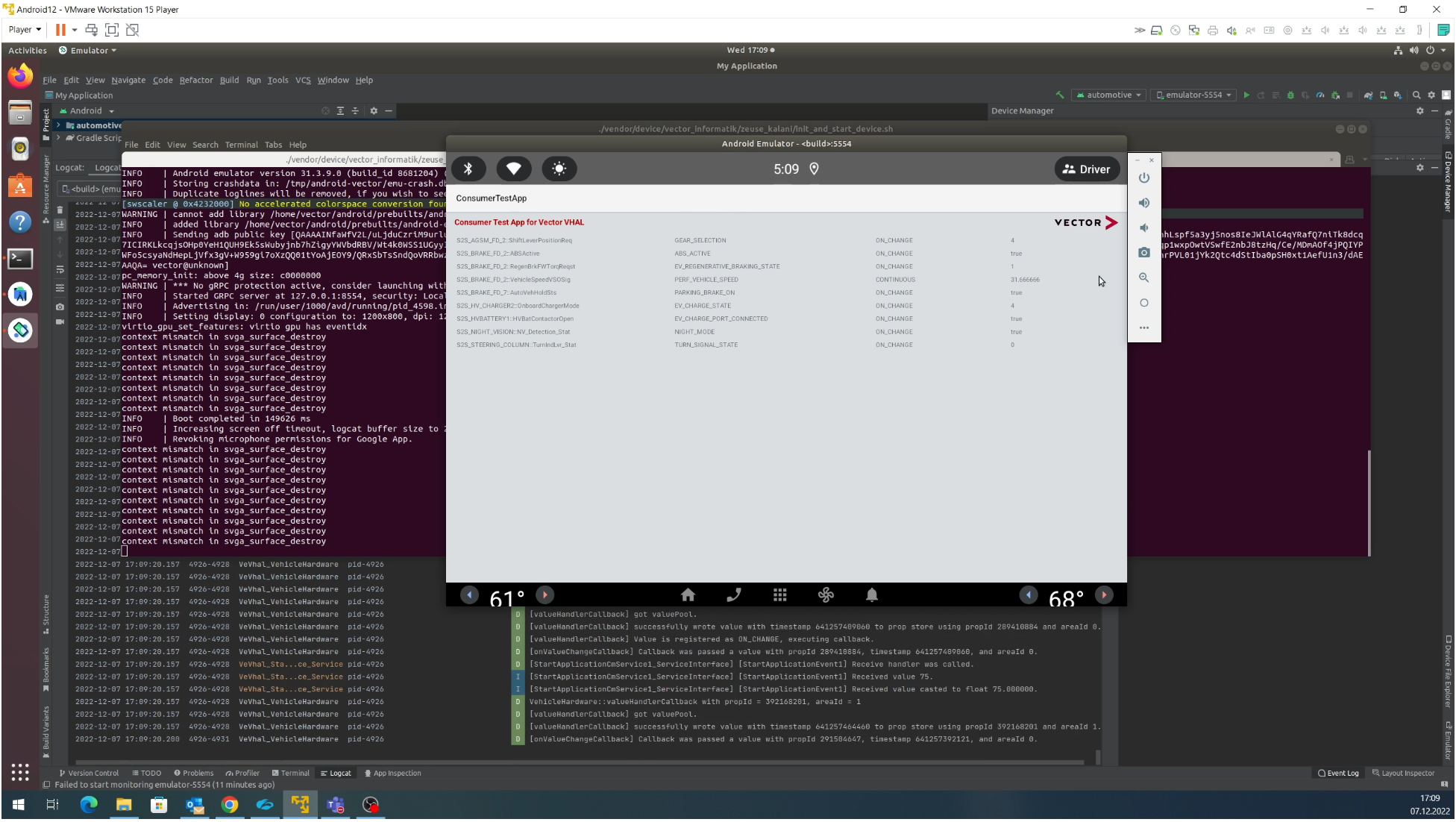The image size is (1456, 822).
Task: Tap the Home icon in car navigation bar
Action: (688, 594)
